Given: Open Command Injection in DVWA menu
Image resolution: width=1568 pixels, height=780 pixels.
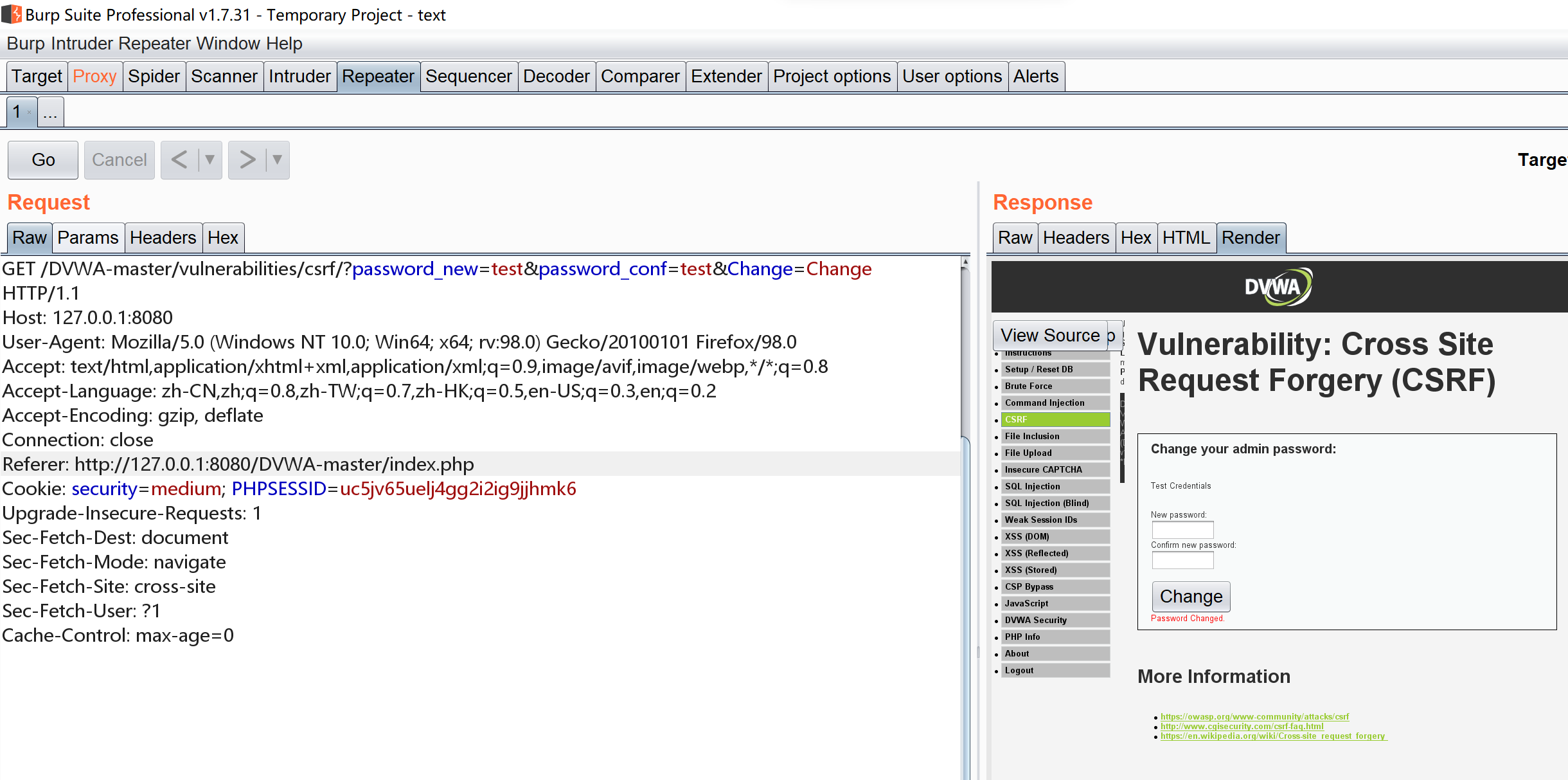Looking at the screenshot, I should 1055,403.
